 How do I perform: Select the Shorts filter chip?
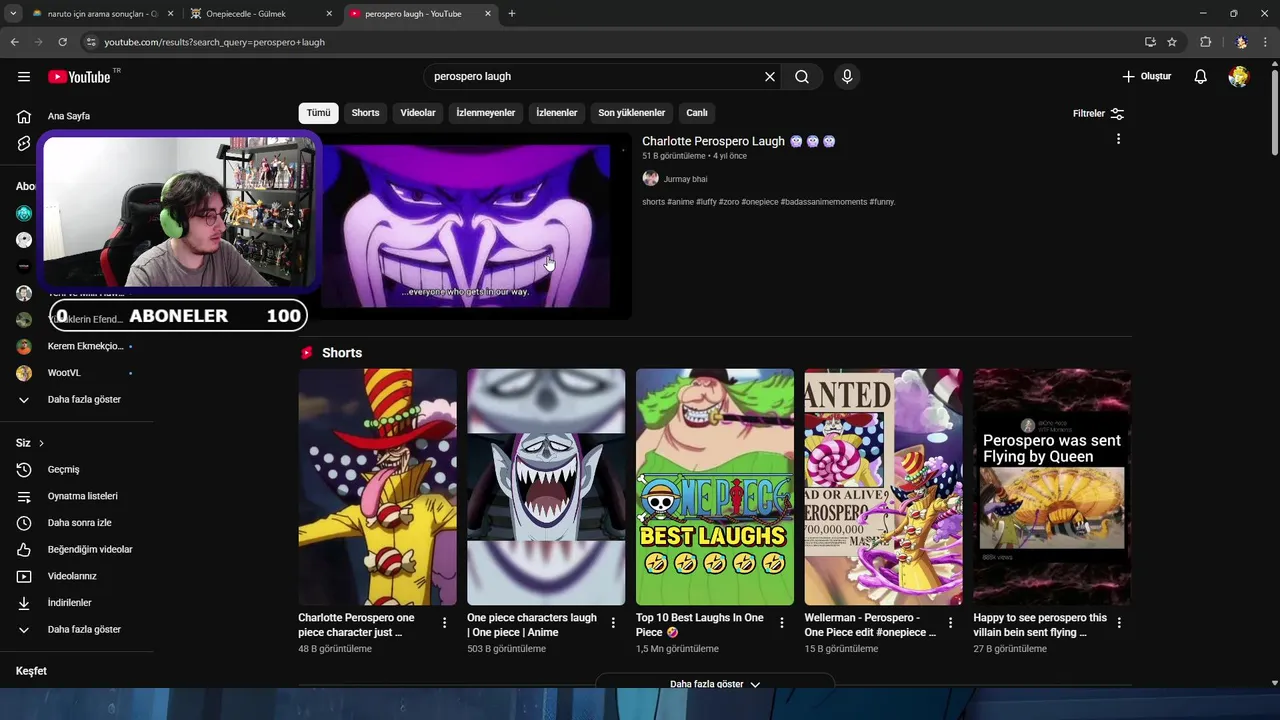pos(365,113)
